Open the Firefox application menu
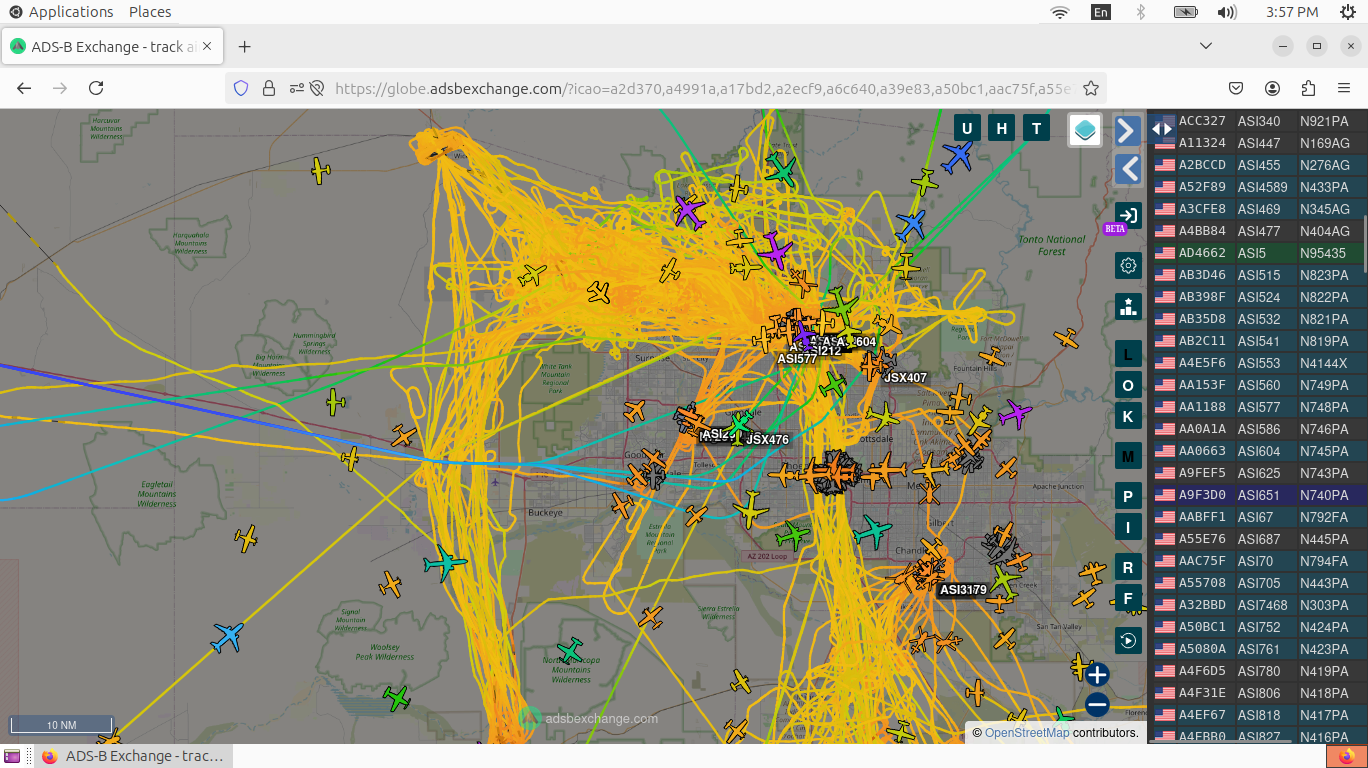Viewport: 1368px width, 768px height. [1345, 88]
